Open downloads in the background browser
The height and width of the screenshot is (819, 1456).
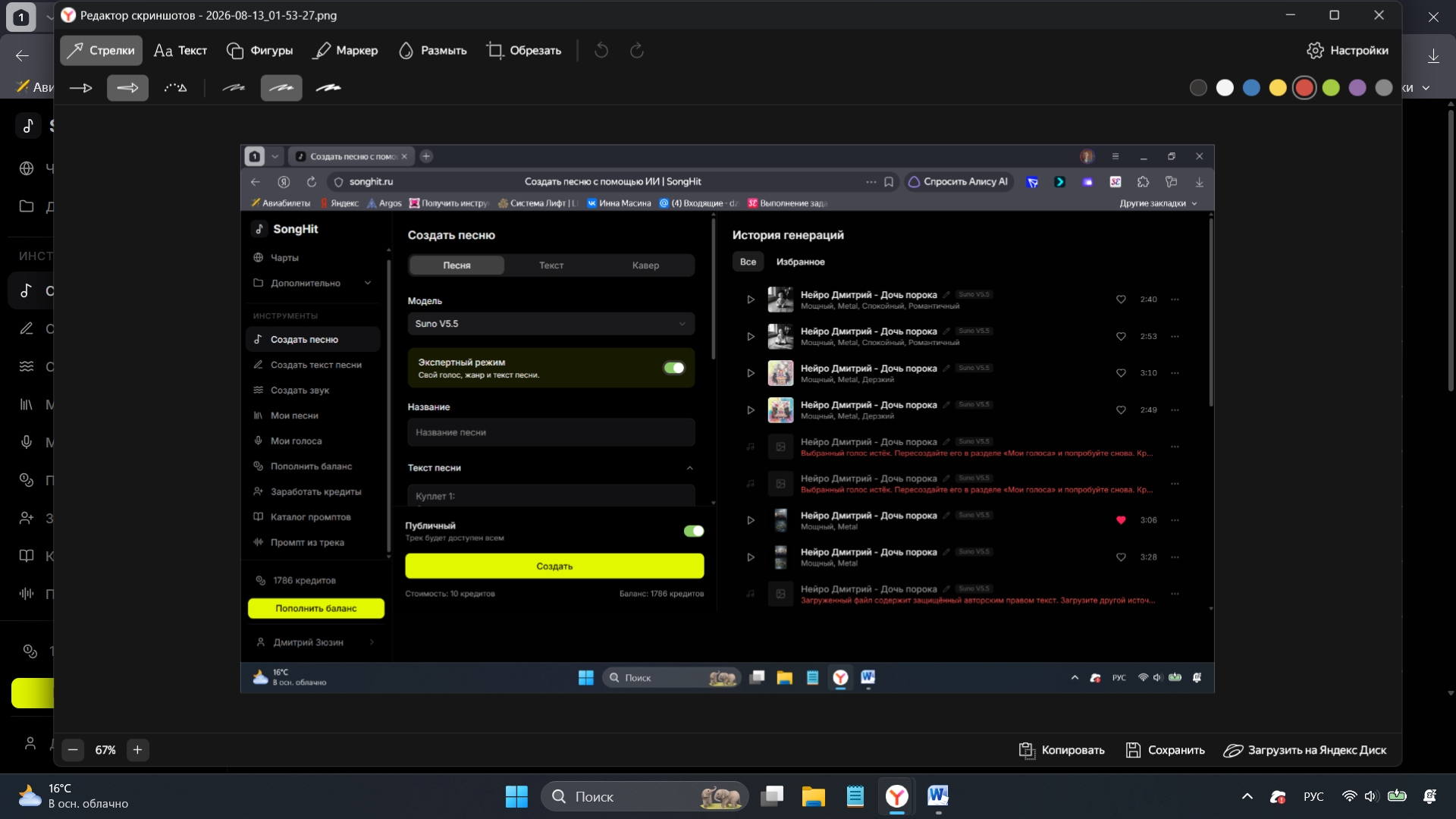pyautogui.click(x=1433, y=55)
